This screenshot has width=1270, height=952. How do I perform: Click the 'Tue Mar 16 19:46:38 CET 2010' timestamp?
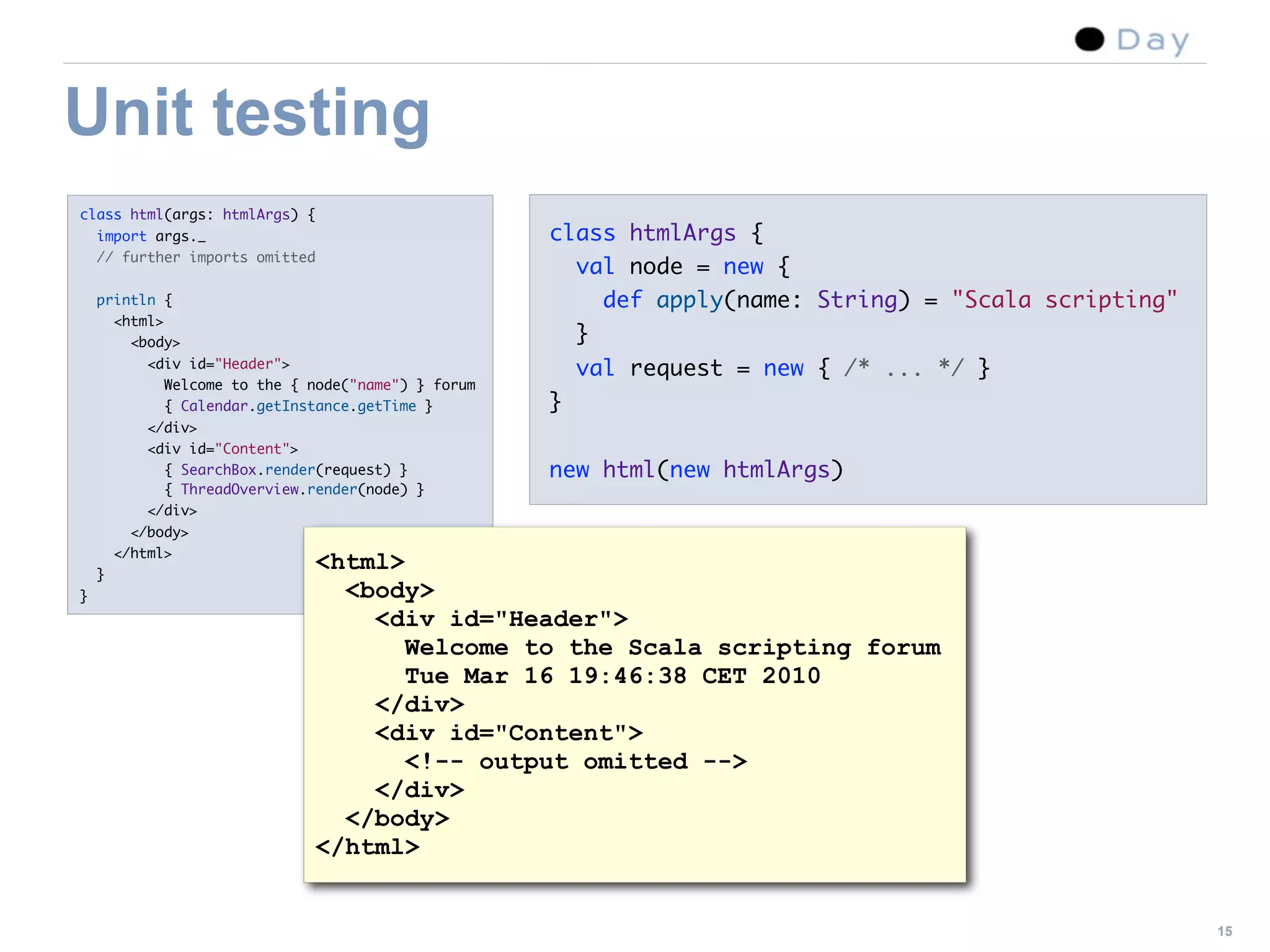(613, 676)
